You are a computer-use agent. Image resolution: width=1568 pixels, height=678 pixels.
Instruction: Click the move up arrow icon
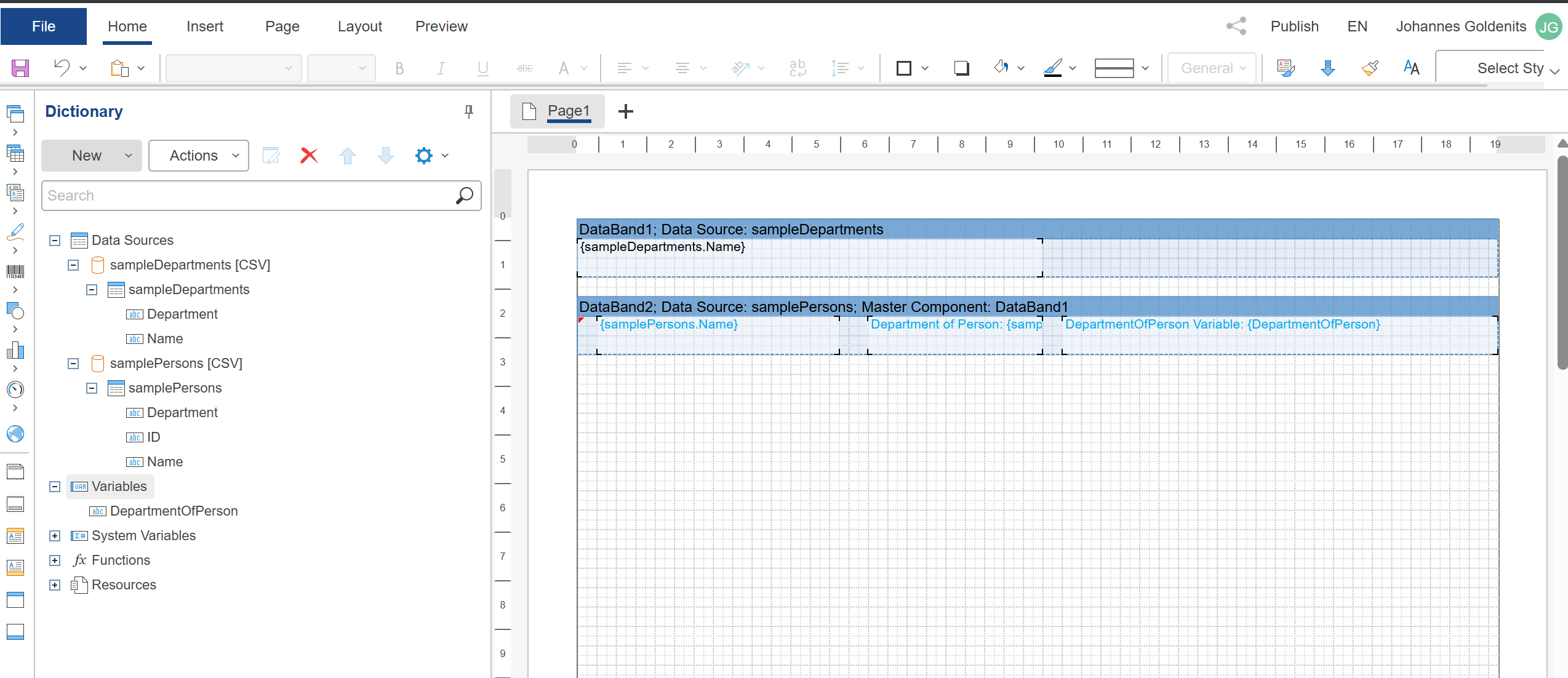(x=348, y=156)
